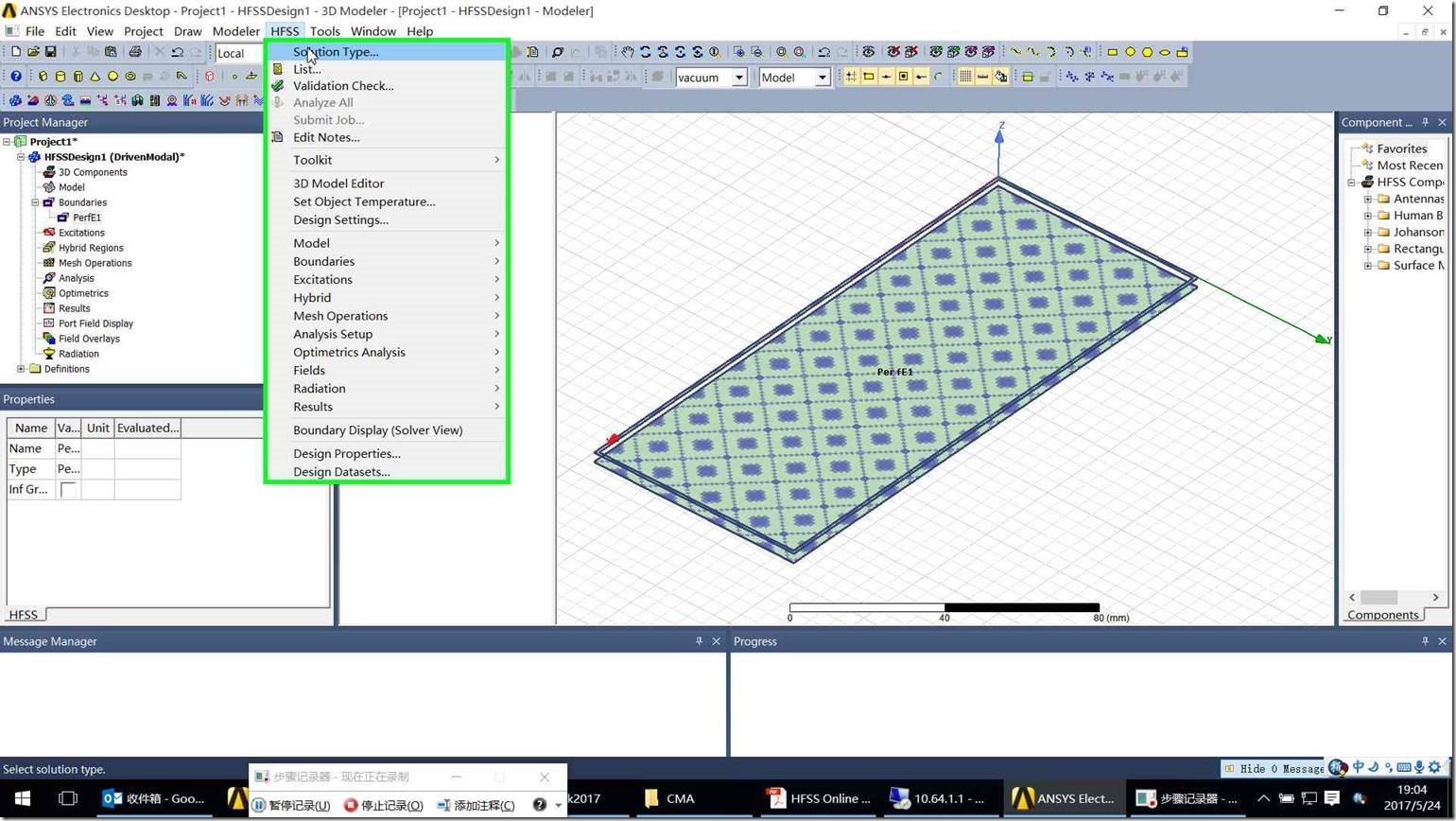The height and width of the screenshot is (821, 1456).
Task: Expand the Antennas component folder
Action: click(1367, 199)
